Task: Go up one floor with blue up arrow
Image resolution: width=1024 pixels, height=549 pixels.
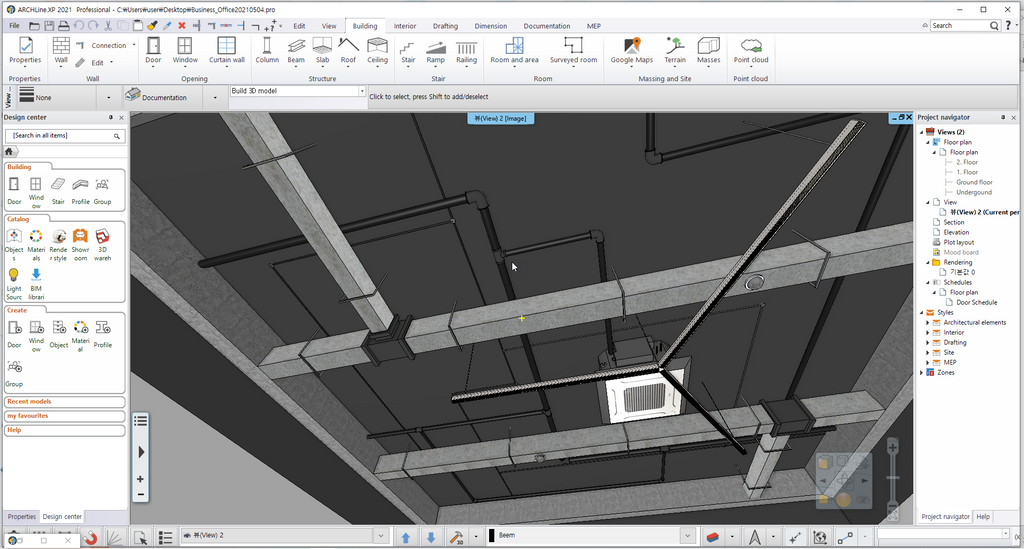Action: [x=406, y=537]
